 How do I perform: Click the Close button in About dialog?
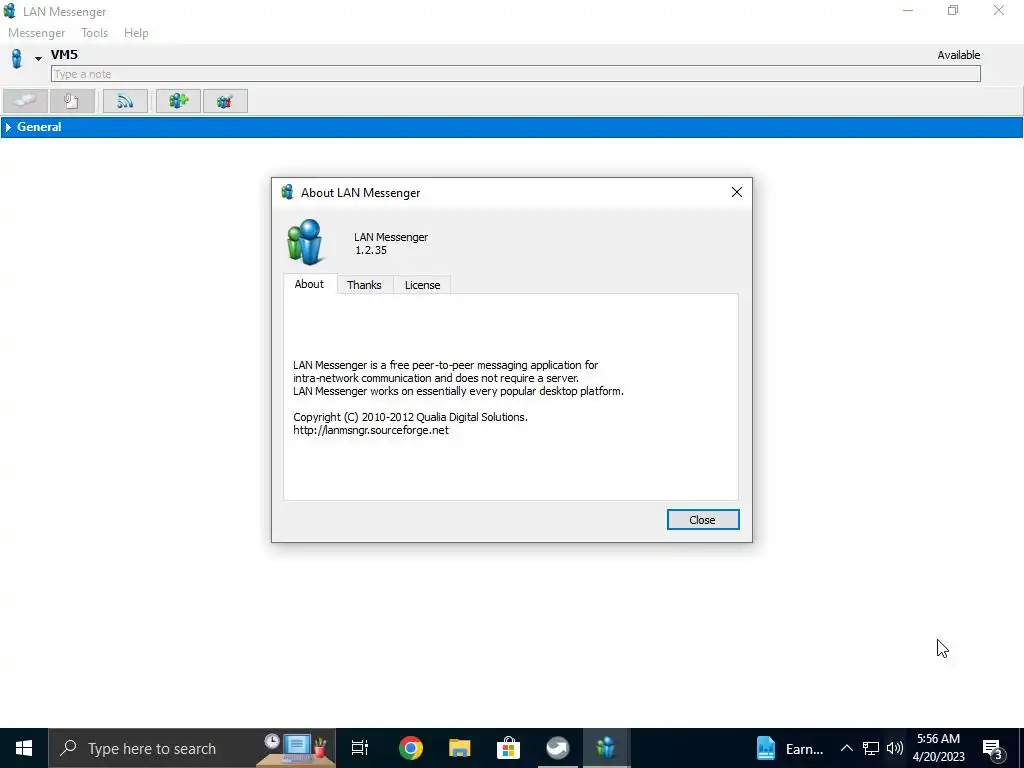[703, 520]
